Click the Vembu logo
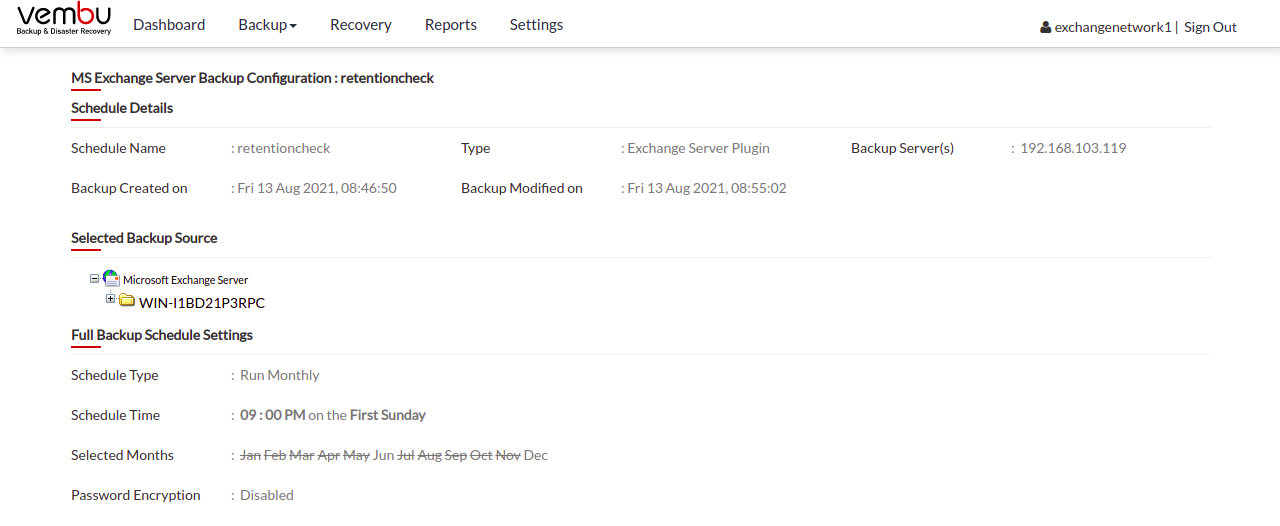 [x=64, y=20]
